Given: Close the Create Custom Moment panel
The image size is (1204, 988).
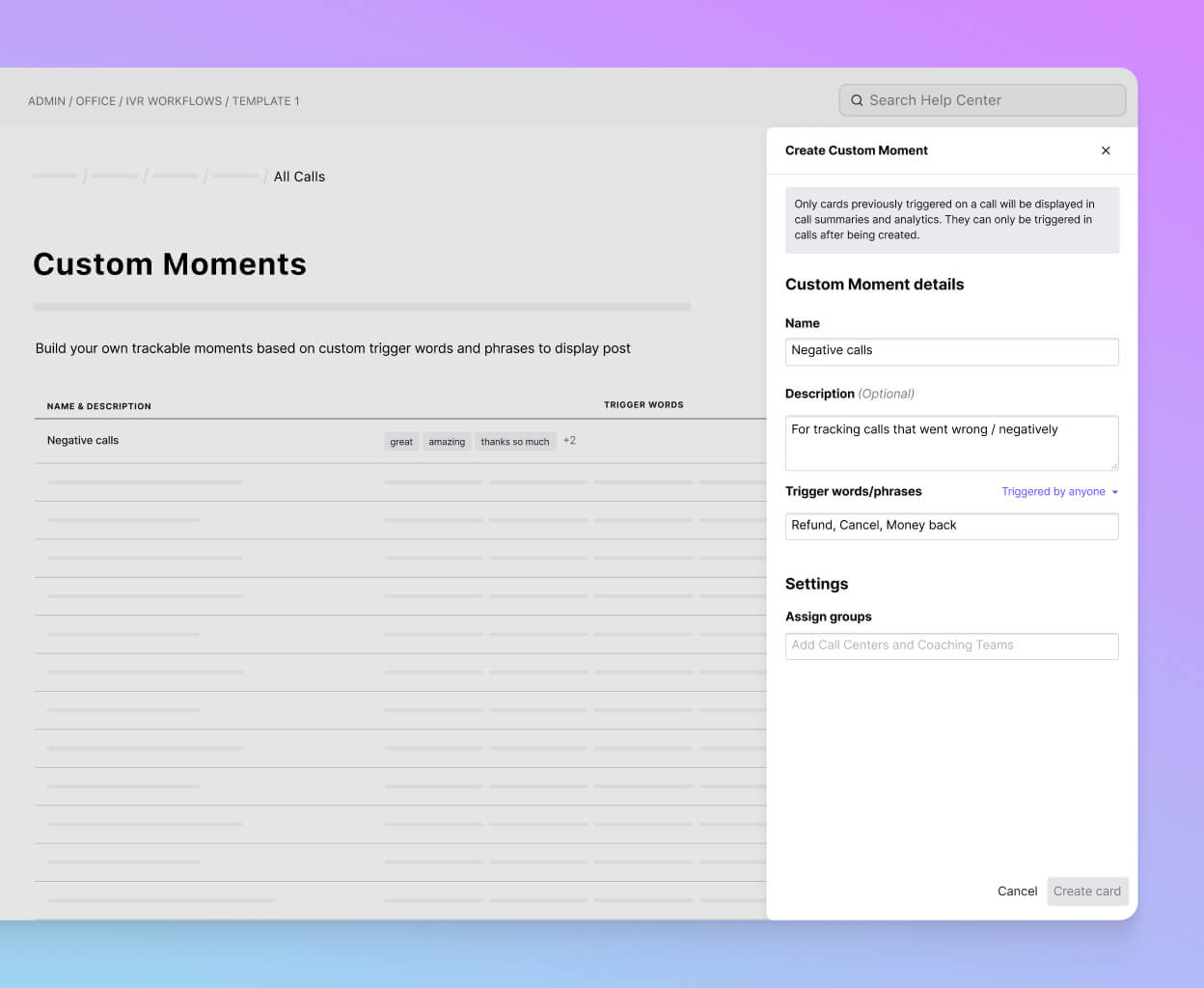Looking at the screenshot, I should coord(1106,151).
